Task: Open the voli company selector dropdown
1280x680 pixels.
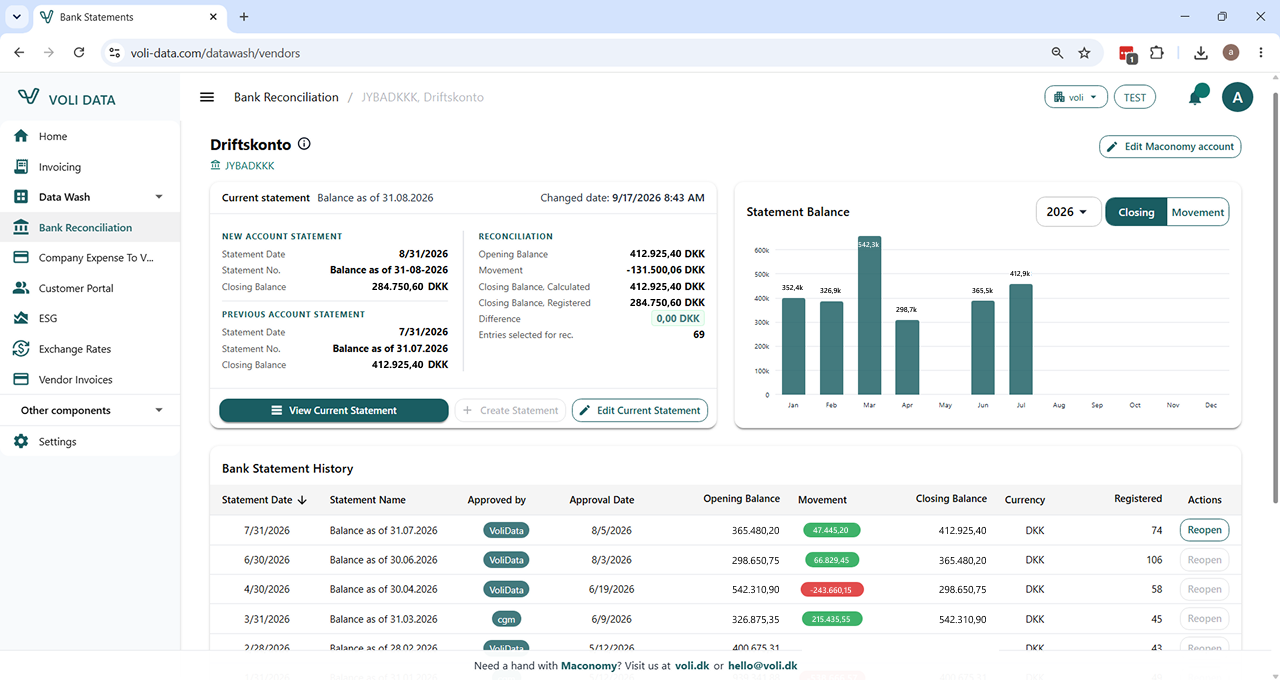Action: 1076,97
